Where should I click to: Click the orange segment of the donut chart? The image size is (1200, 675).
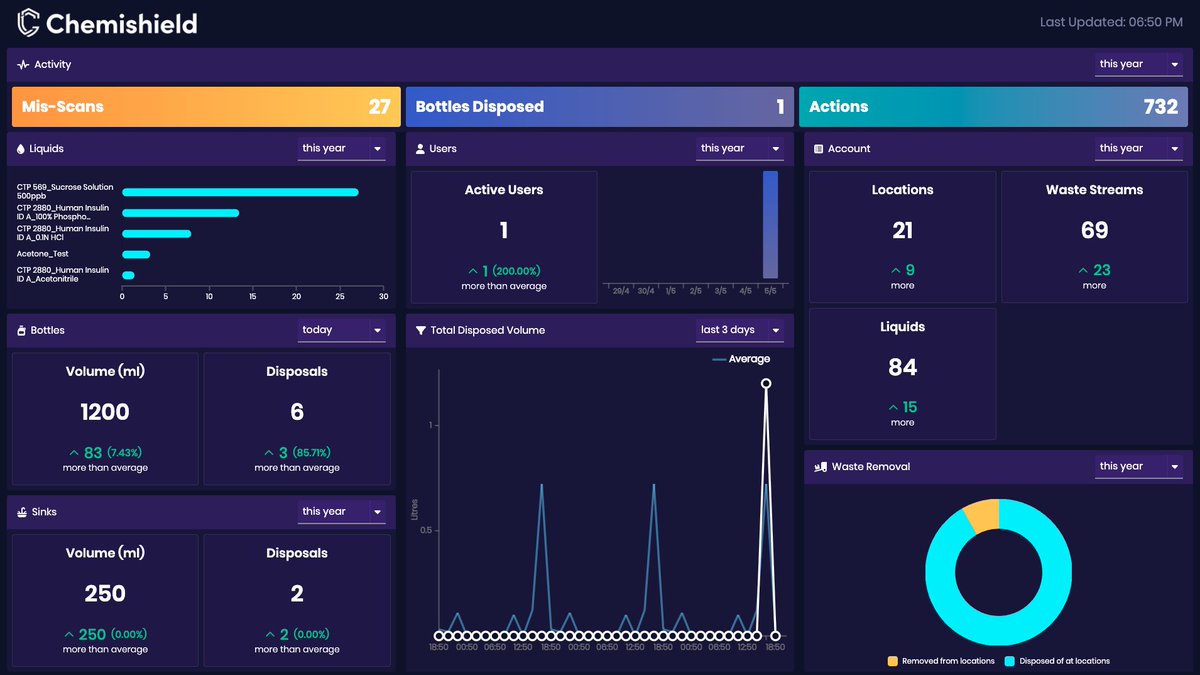pos(982,516)
